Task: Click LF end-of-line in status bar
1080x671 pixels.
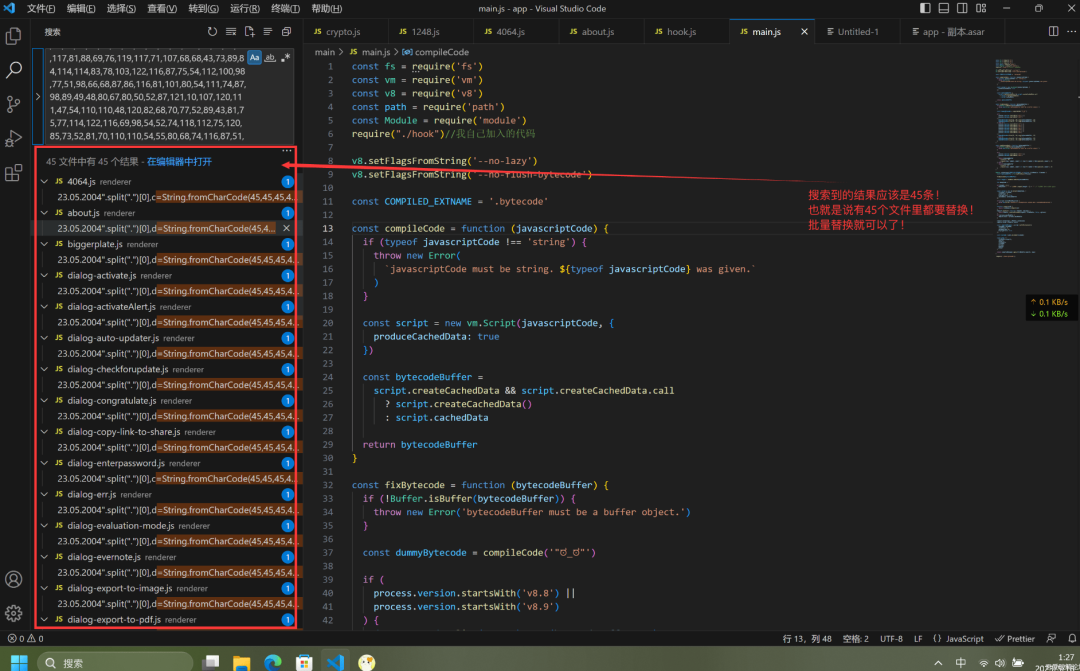Action: (x=918, y=639)
